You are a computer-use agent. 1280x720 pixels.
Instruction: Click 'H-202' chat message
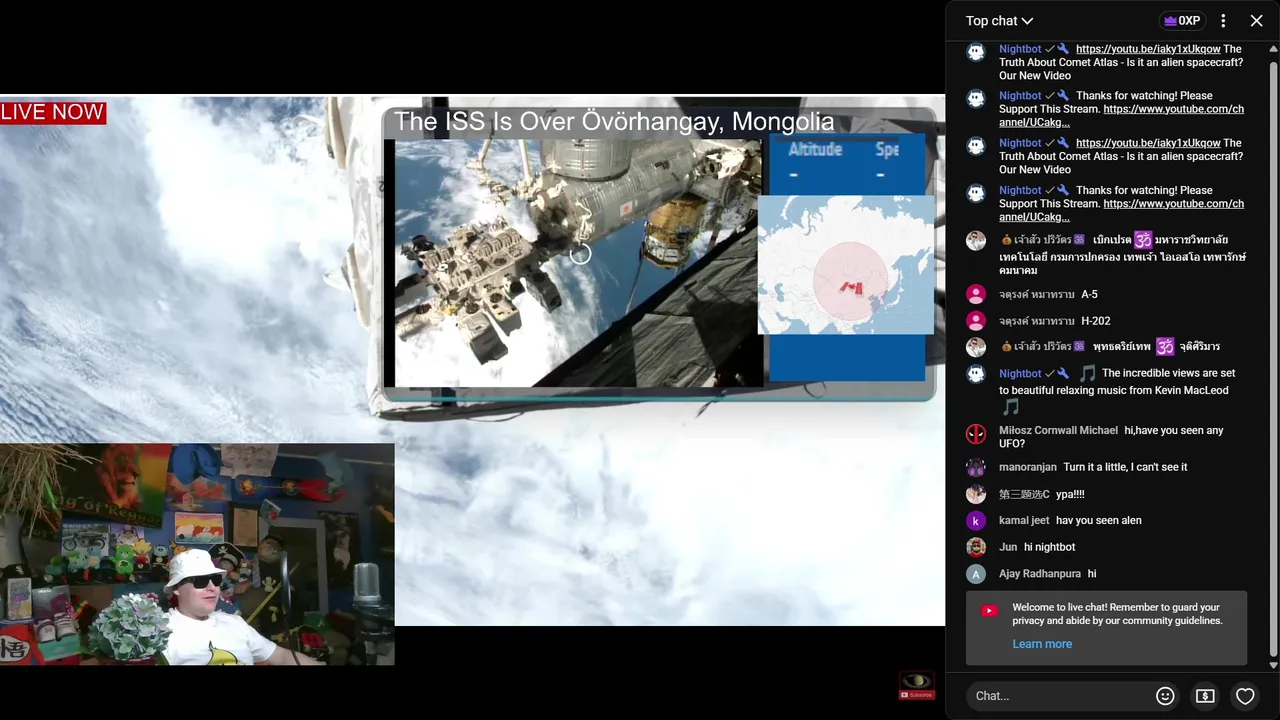1096,321
